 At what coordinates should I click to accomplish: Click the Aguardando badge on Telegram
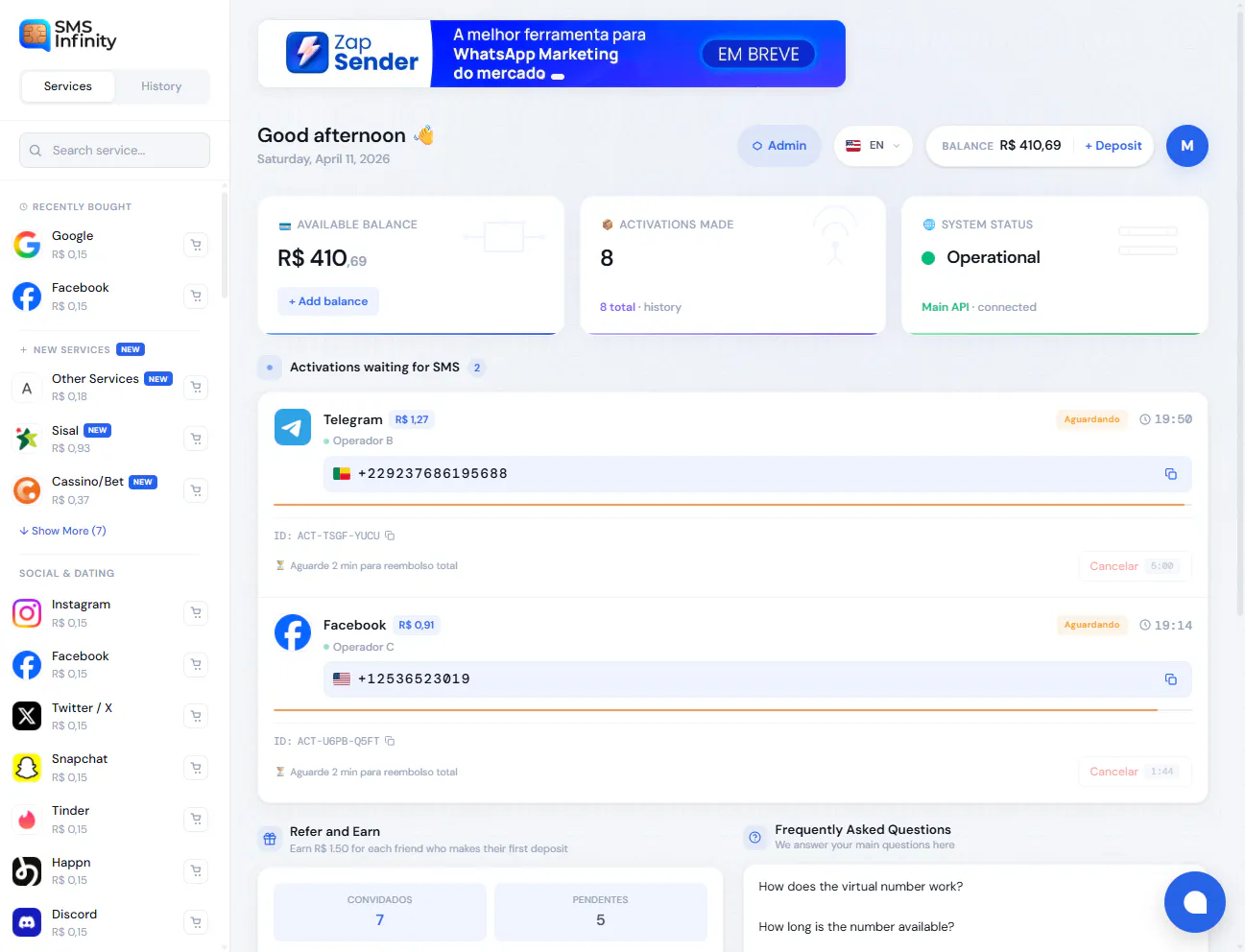click(x=1091, y=419)
